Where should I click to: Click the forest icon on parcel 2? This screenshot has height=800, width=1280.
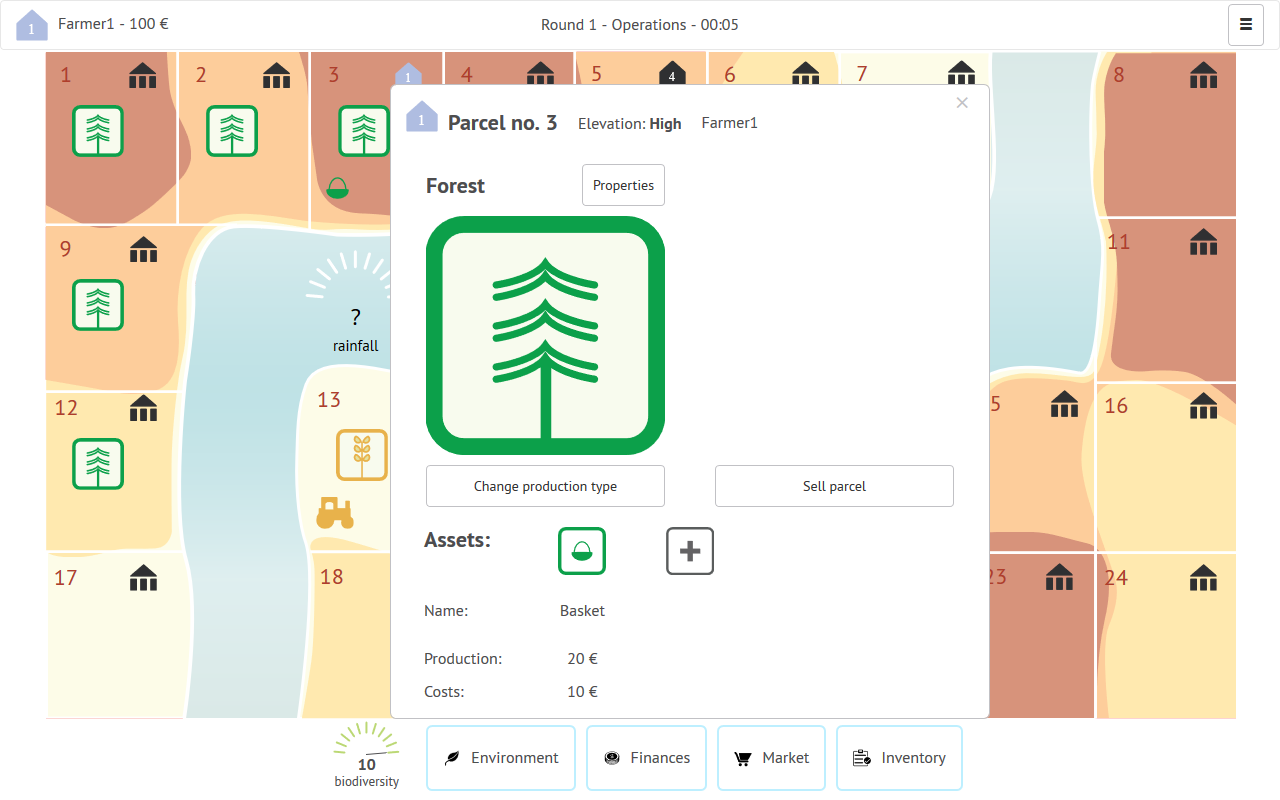click(x=232, y=131)
